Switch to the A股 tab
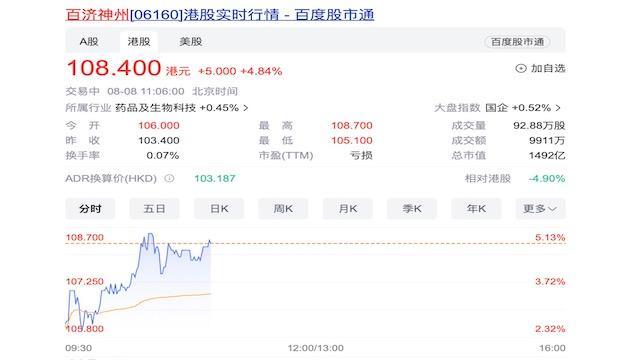Viewport: 640px width, 360px height. [x=89, y=41]
